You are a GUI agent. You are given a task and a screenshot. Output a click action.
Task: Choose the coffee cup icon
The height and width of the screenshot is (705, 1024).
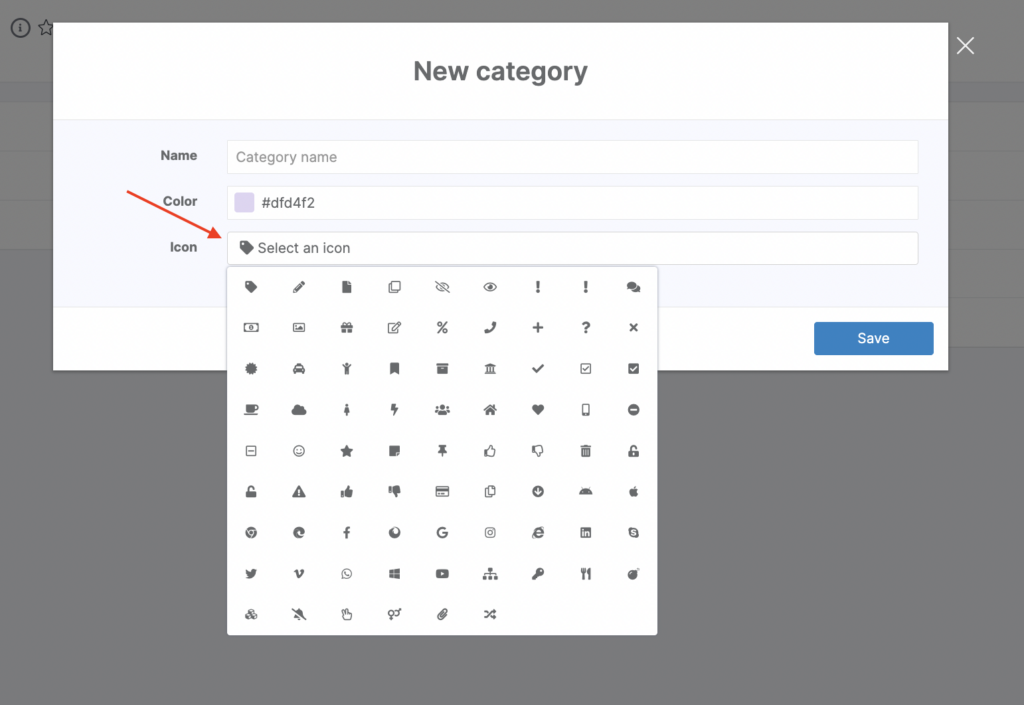point(251,410)
